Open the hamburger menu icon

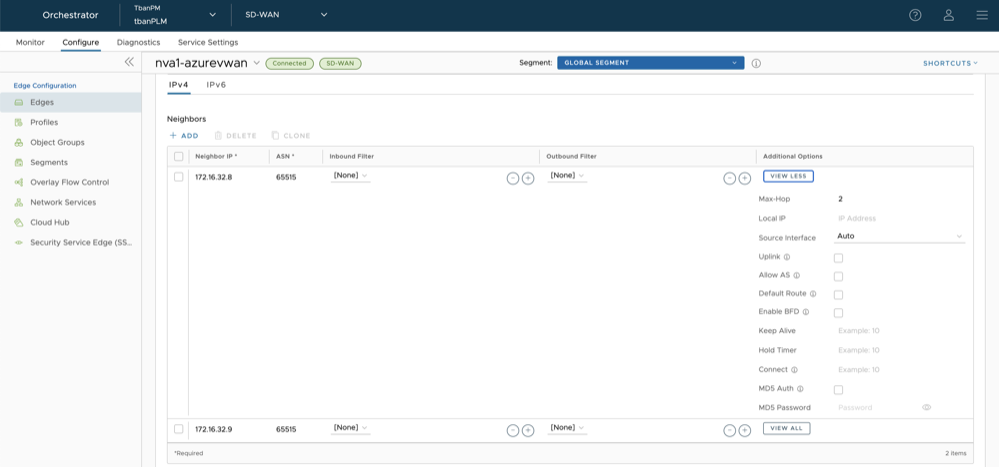pyautogui.click(x=981, y=15)
